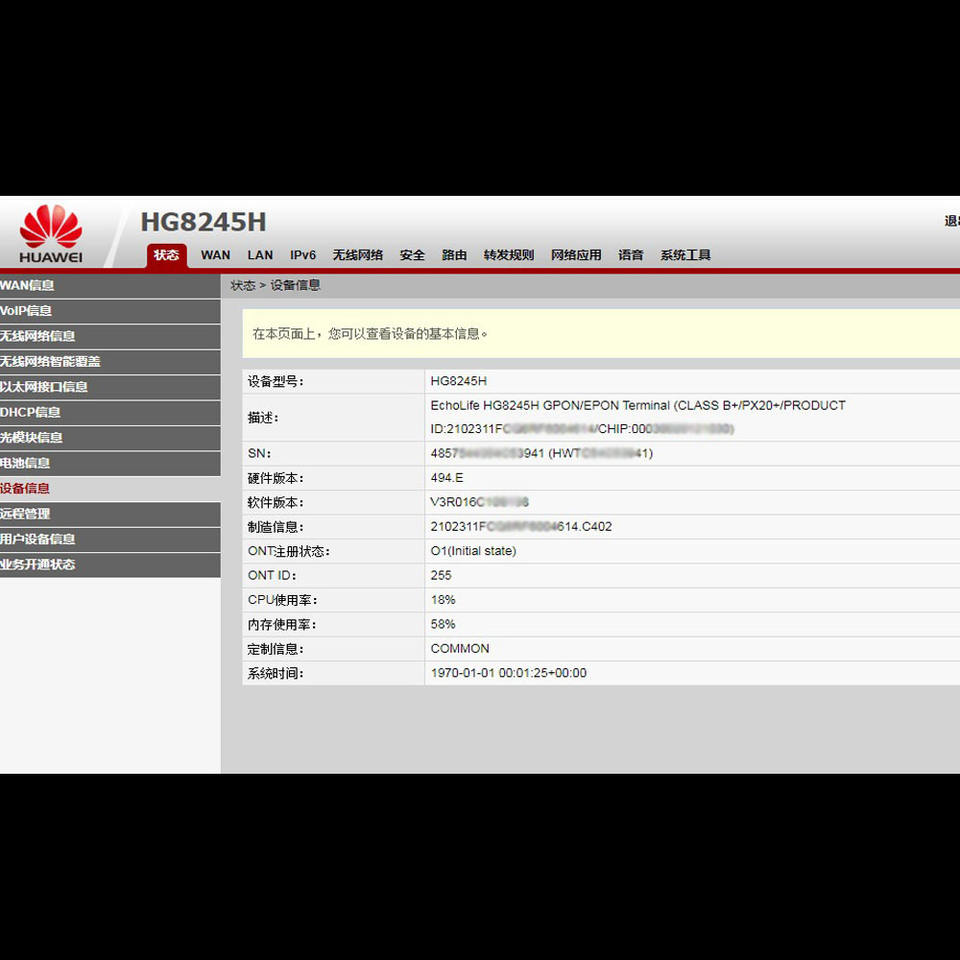Select the LAN tab

point(260,255)
